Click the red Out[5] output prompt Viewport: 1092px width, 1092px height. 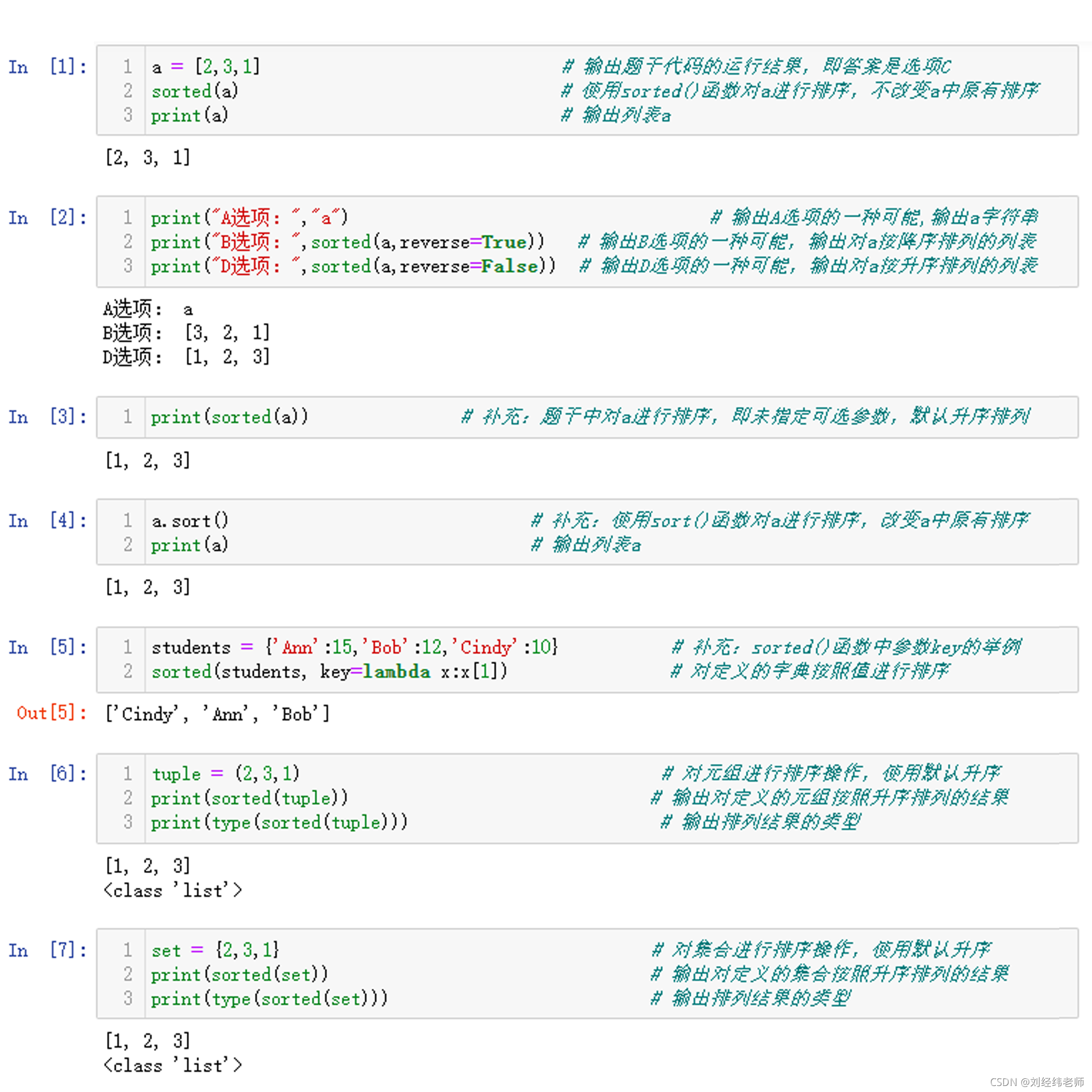coord(51,713)
